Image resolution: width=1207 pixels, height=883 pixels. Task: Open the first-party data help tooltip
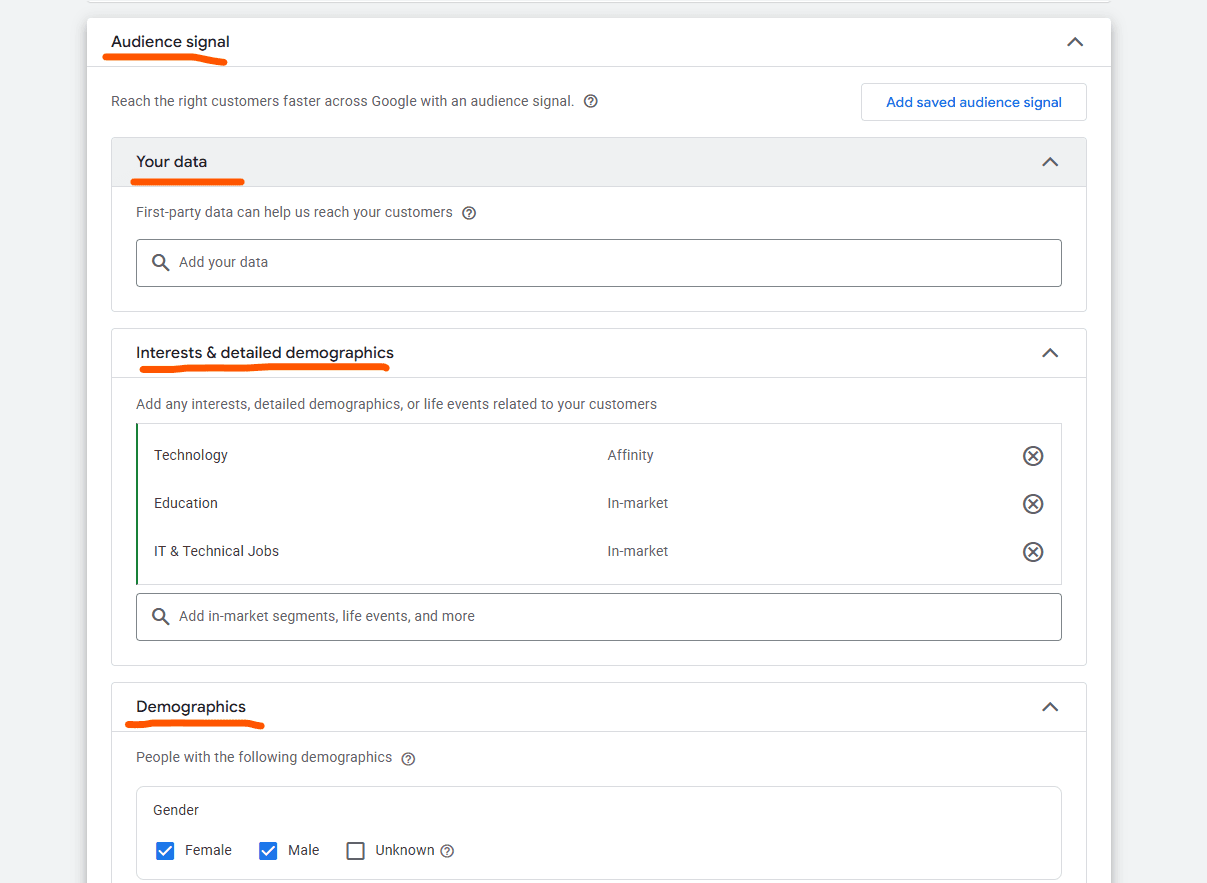tap(469, 212)
